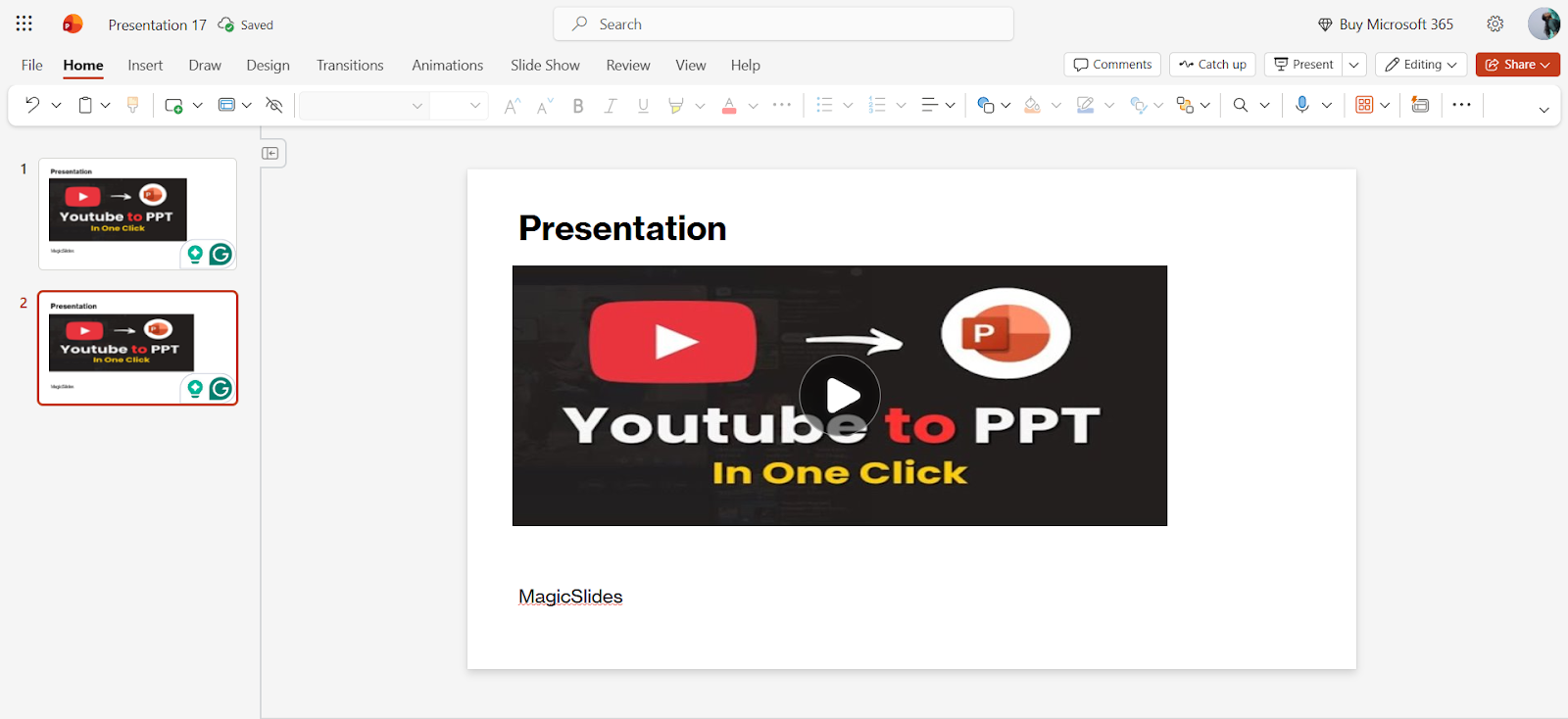Expand the font color dropdown arrow
1568x719 pixels.
click(x=753, y=105)
